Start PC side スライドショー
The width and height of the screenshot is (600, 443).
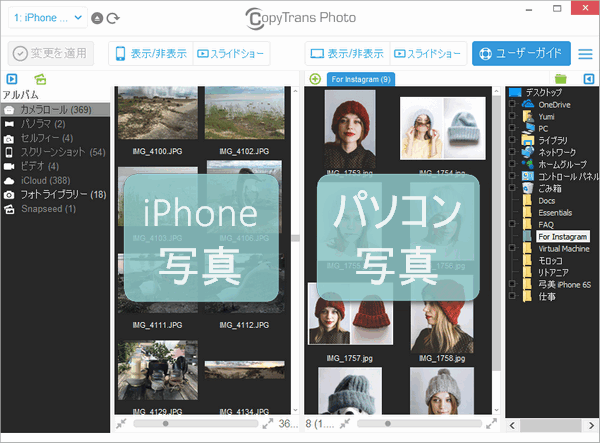point(428,54)
